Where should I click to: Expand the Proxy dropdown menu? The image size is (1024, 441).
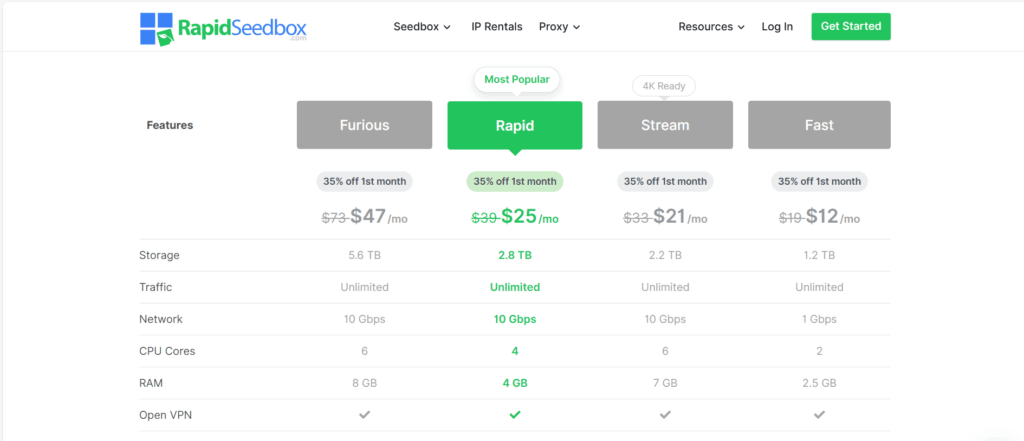[x=560, y=27]
